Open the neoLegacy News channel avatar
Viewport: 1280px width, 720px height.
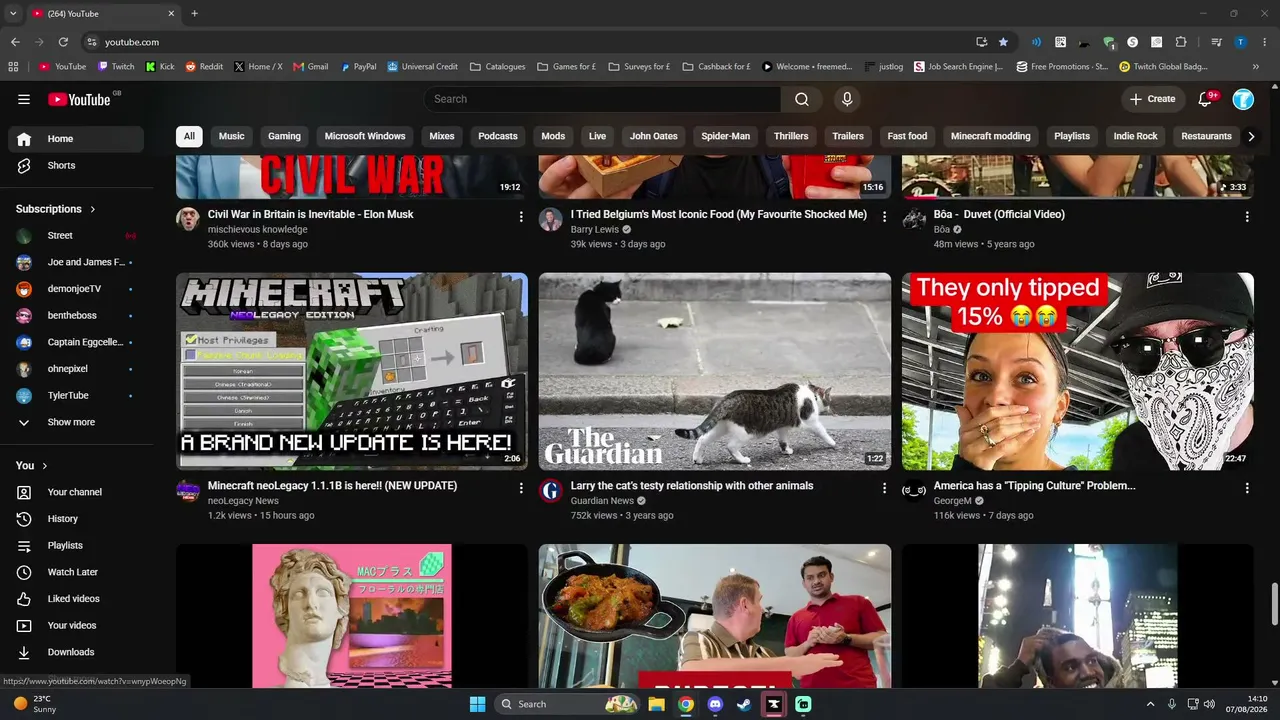(188, 491)
